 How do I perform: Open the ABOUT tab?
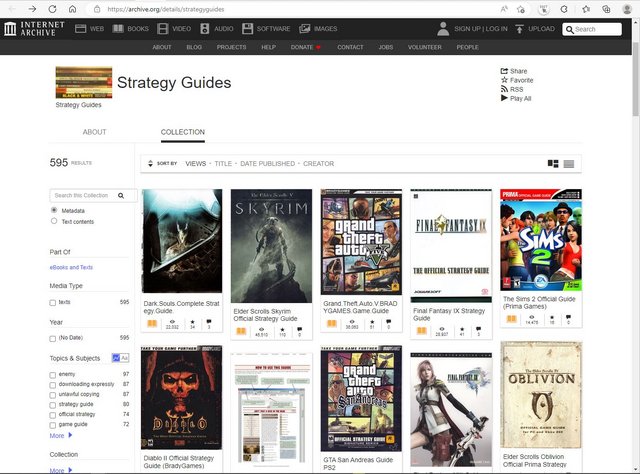tap(94, 132)
